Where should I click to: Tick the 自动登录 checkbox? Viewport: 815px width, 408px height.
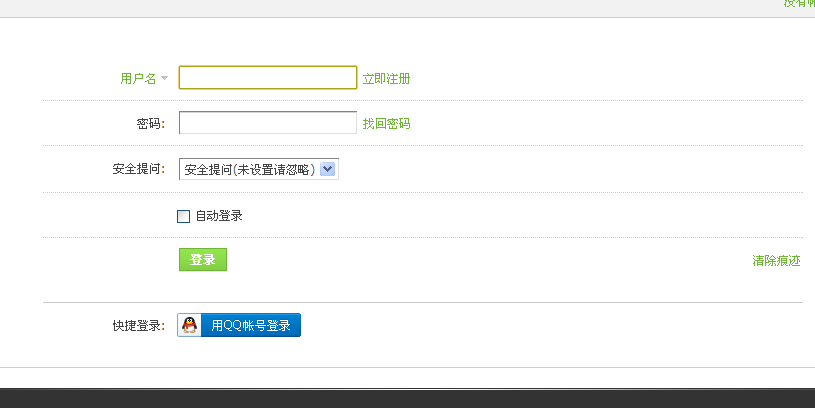coord(183,216)
